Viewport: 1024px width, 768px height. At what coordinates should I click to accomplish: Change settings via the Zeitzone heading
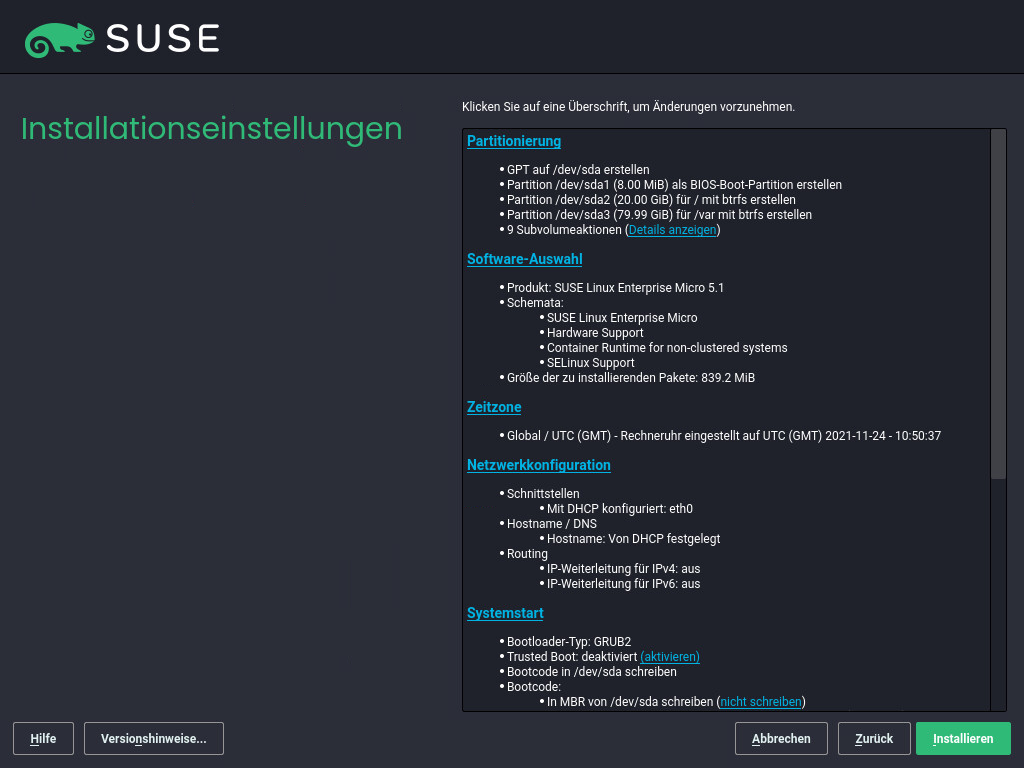click(x=493, y=407)
